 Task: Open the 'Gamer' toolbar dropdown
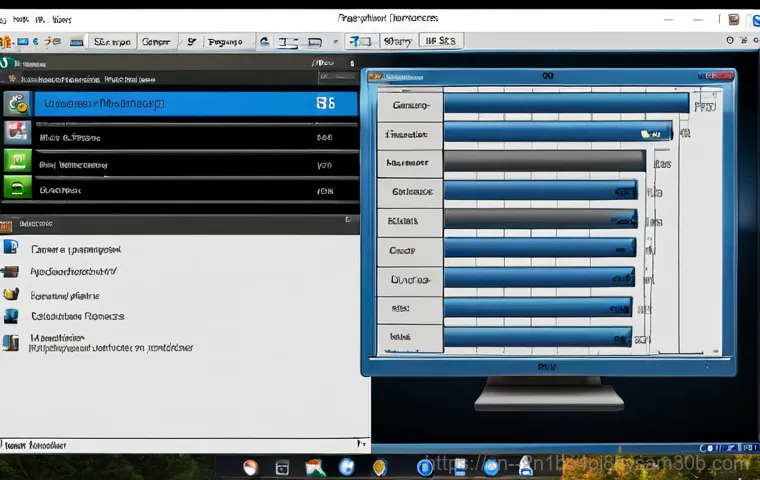(x=157, y=42)
